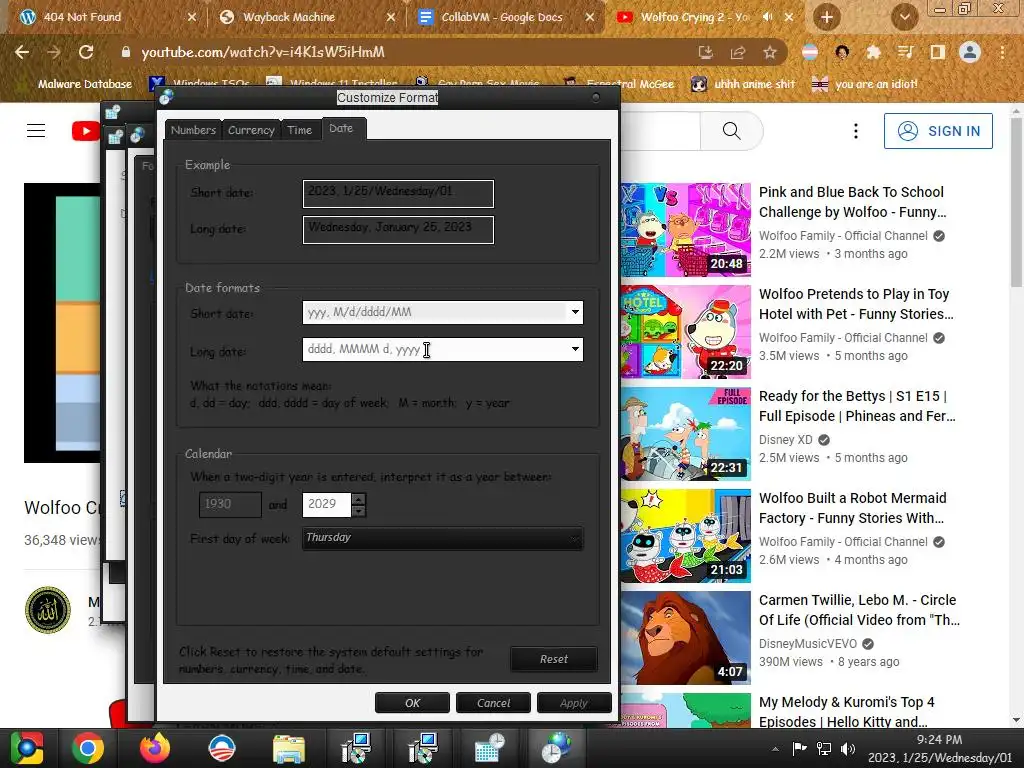Open the you are an idiot! bookmark
This screenshot has height=768, width=1024.
coord(865,84)
